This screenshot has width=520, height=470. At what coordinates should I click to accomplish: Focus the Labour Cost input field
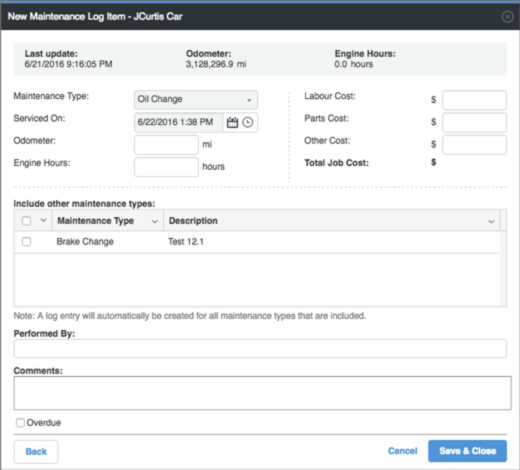pyautogui.click(x=474, y=100)
